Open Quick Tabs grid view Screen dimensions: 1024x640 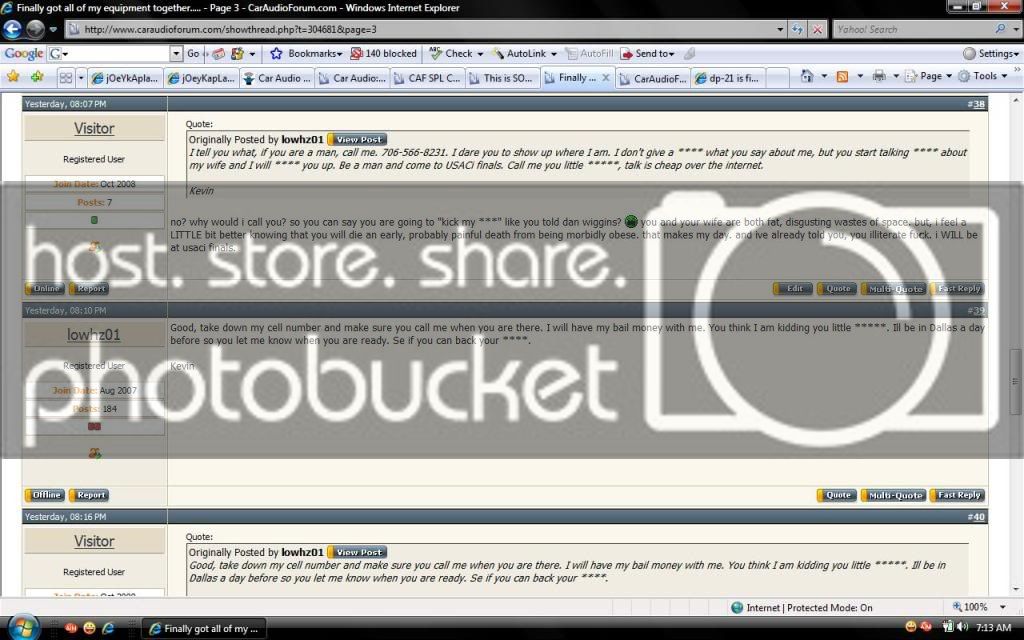66,78
